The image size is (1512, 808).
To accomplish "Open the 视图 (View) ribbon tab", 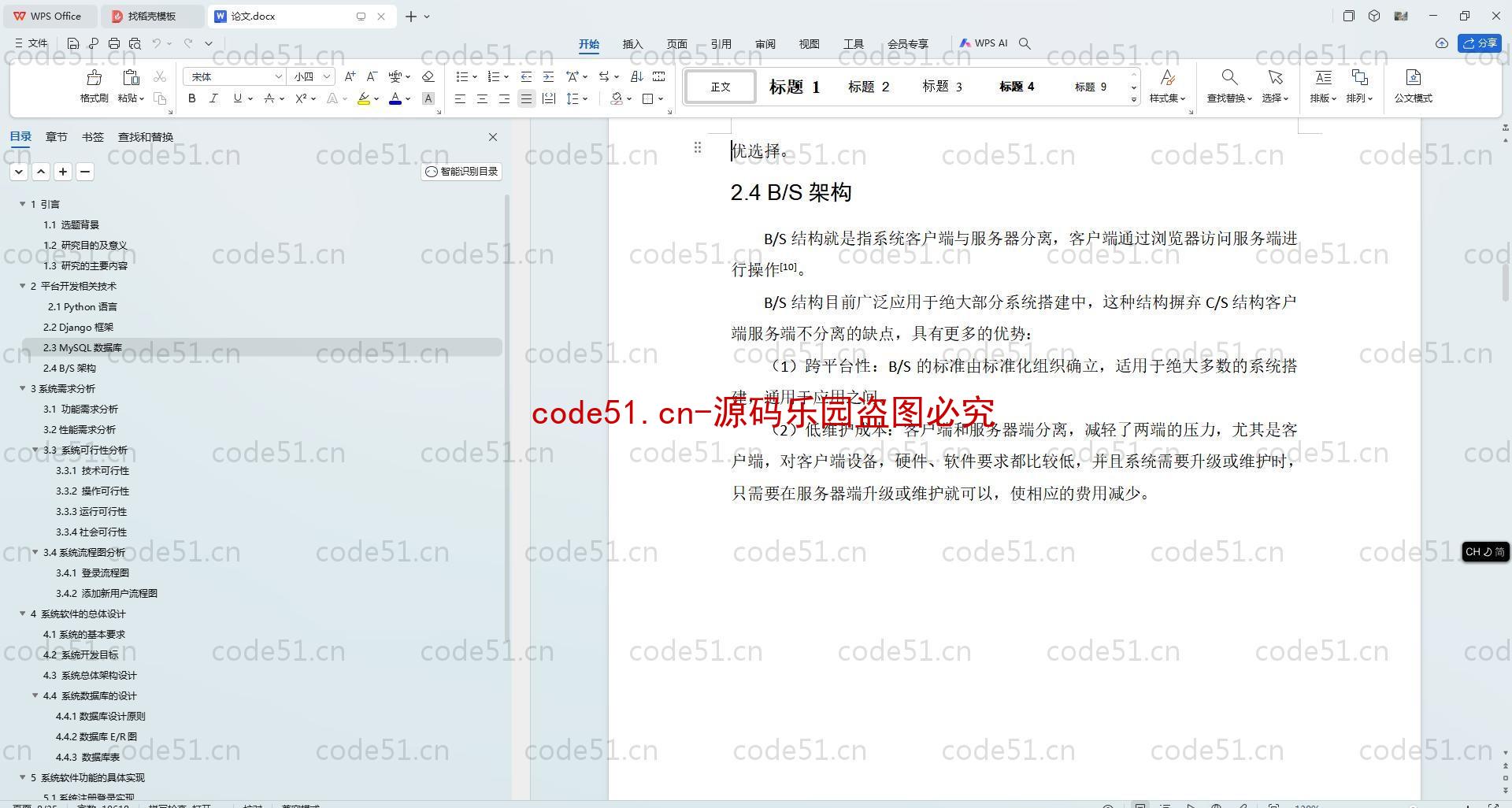I will coord(809,44).
